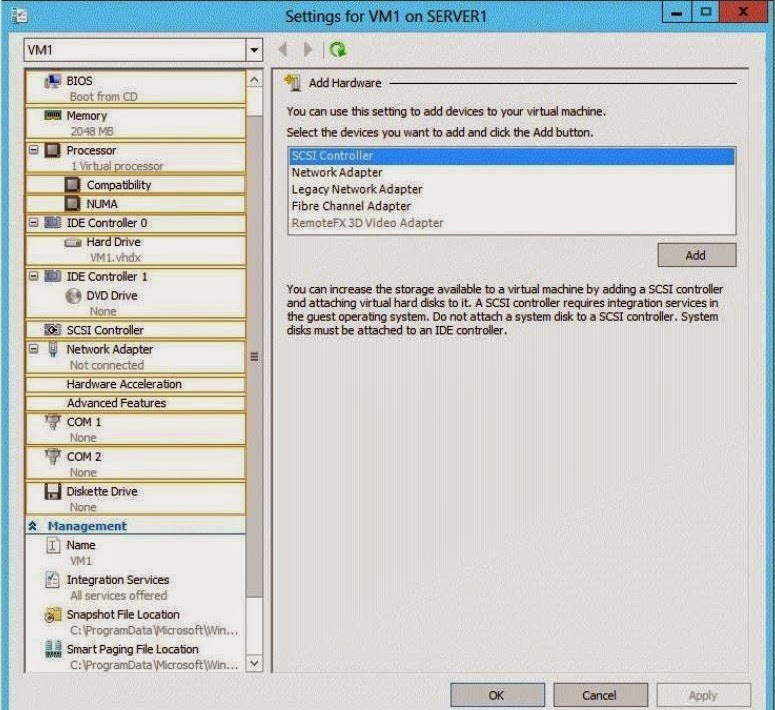
Task: Select Legacy Network Adapter in device list
Action: (x=512, y=189)
